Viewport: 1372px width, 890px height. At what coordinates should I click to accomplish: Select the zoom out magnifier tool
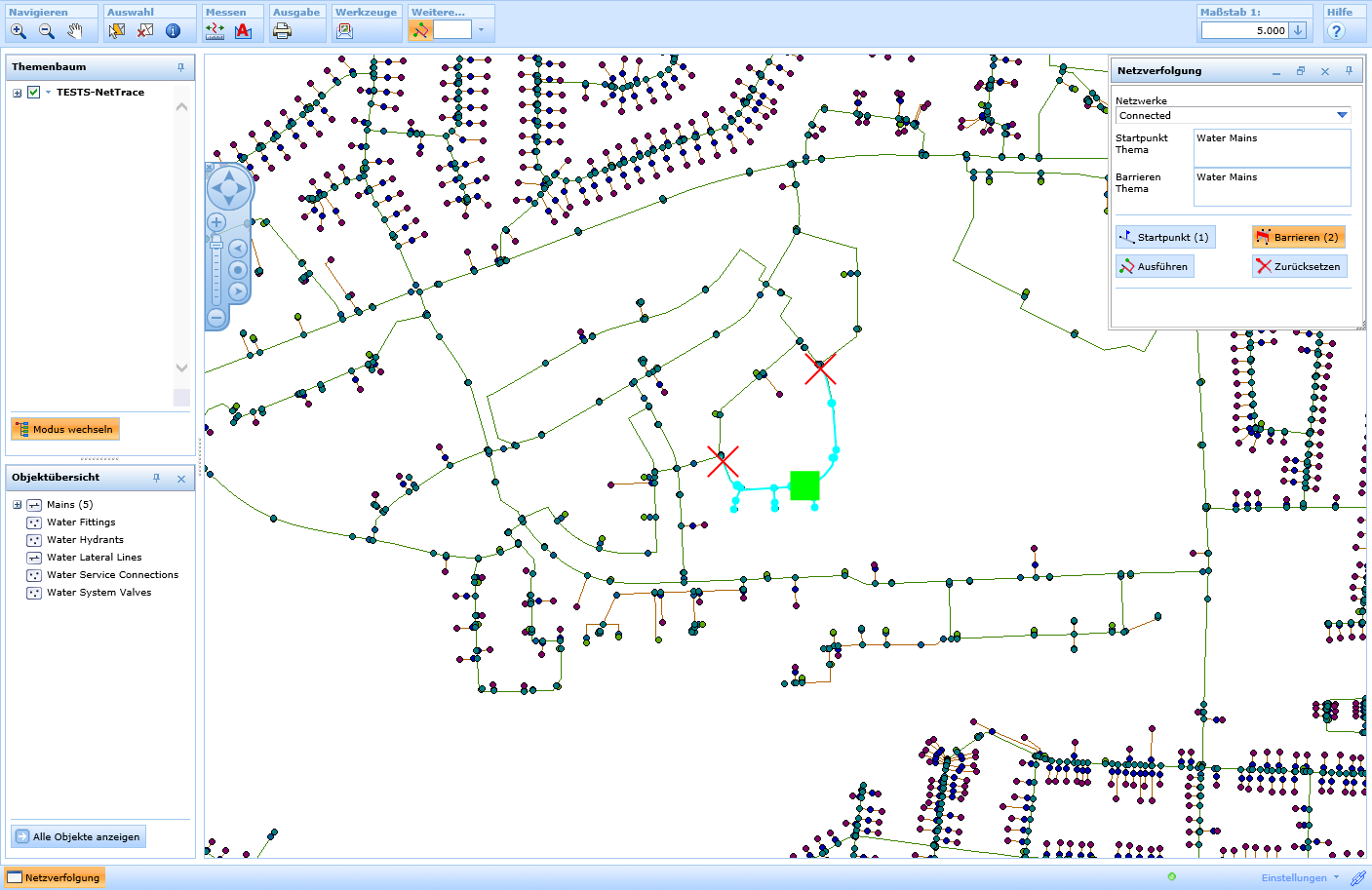click(47, 31)
